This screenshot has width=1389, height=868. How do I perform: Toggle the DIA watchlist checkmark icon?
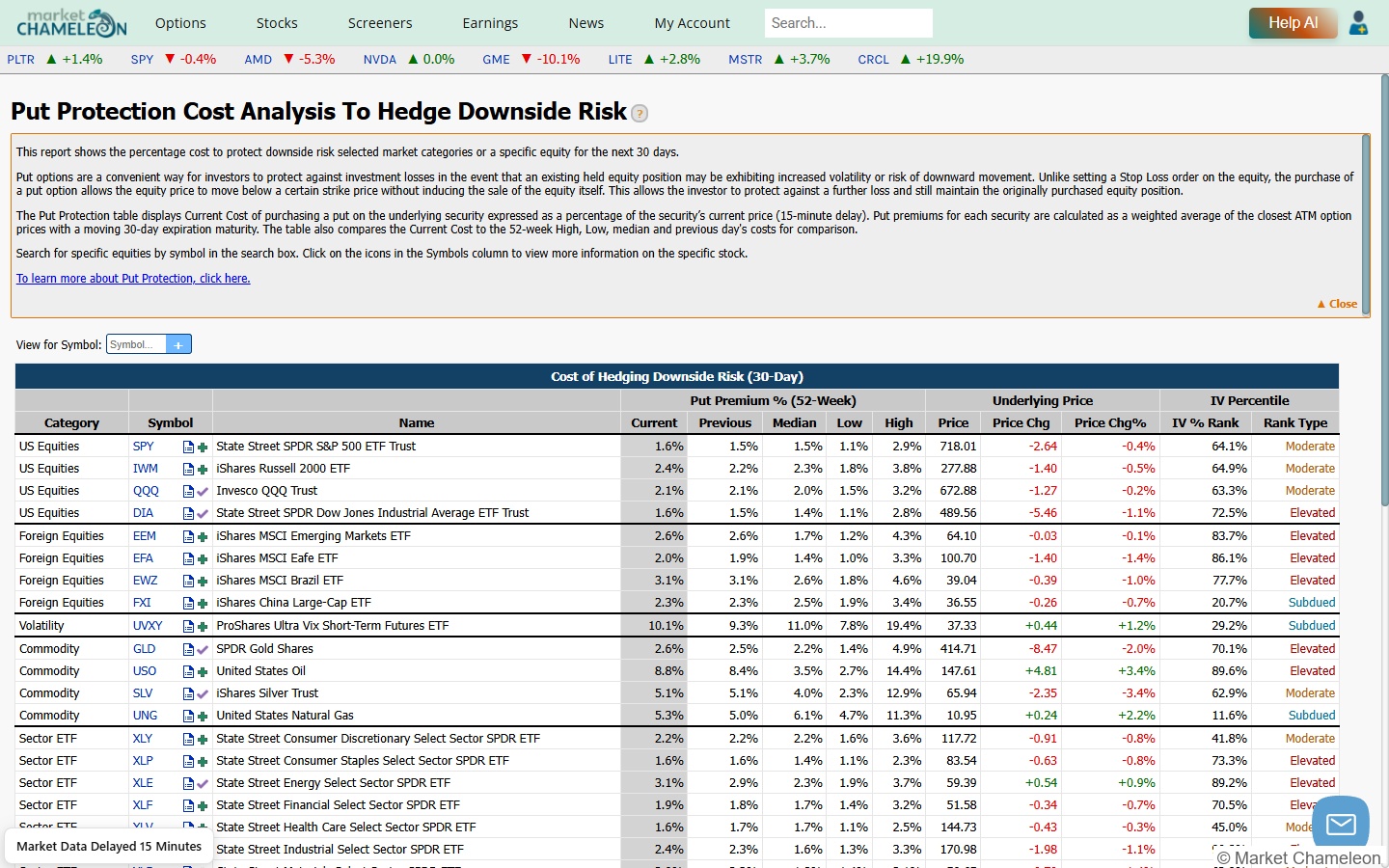tap(203, 514)
